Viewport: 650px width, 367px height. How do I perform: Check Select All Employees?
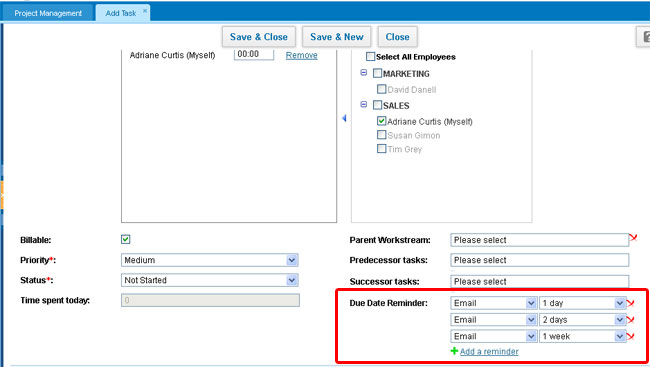pos(370,56)
